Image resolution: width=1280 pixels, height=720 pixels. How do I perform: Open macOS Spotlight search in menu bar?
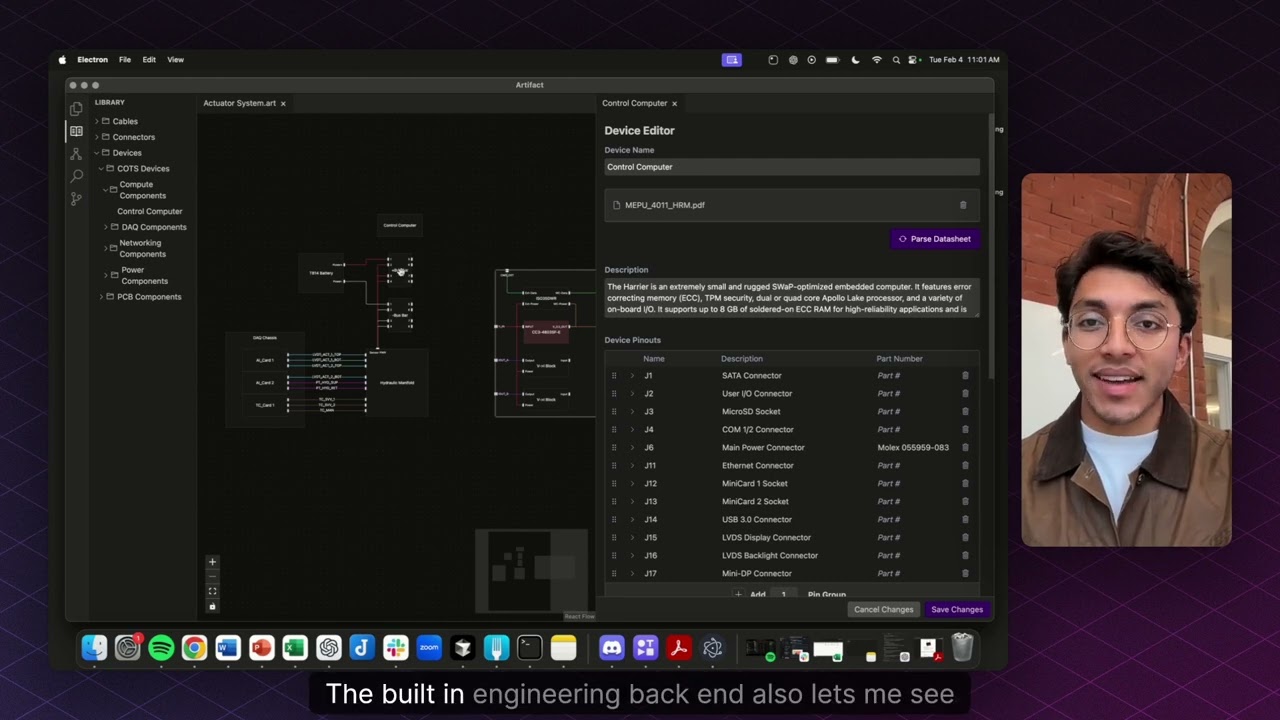[x=896, y=60]
